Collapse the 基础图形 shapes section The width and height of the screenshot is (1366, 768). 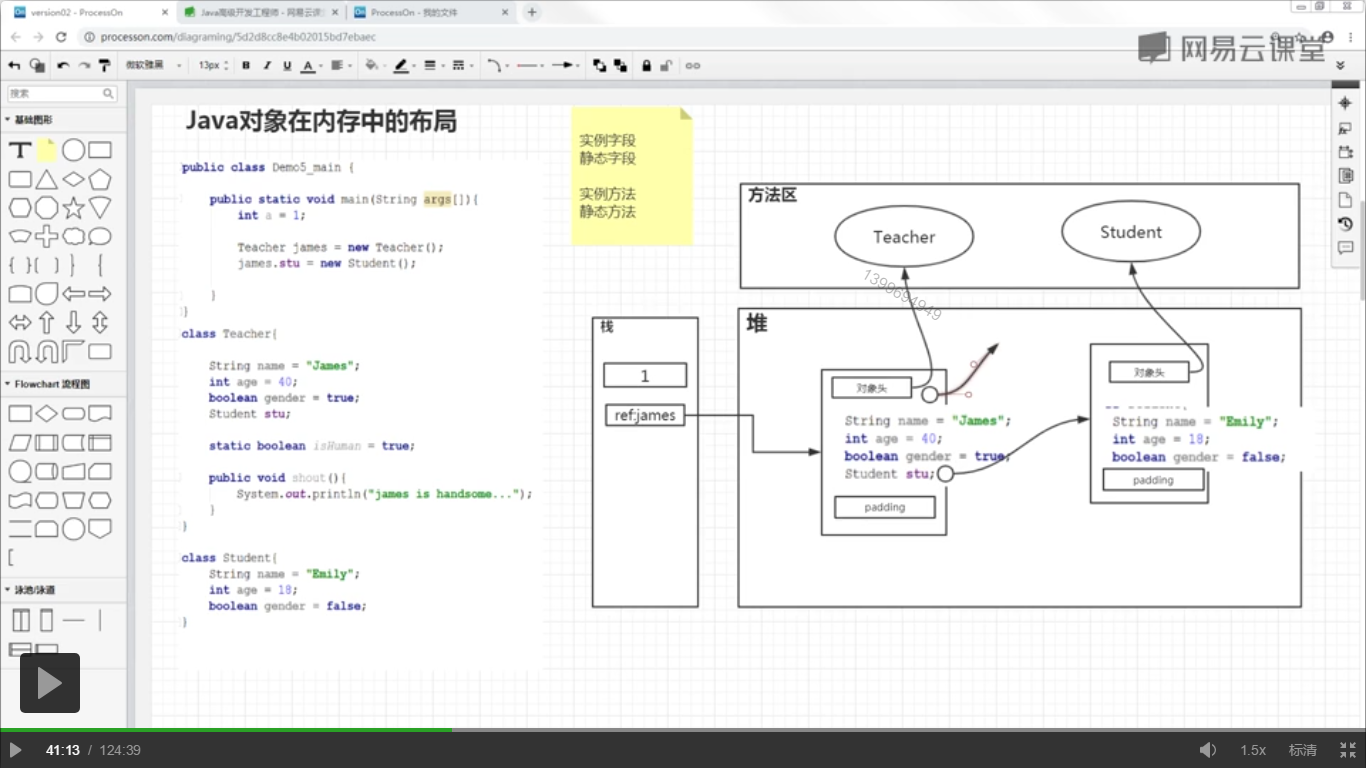pyautogui.click(x=32, y=120)
